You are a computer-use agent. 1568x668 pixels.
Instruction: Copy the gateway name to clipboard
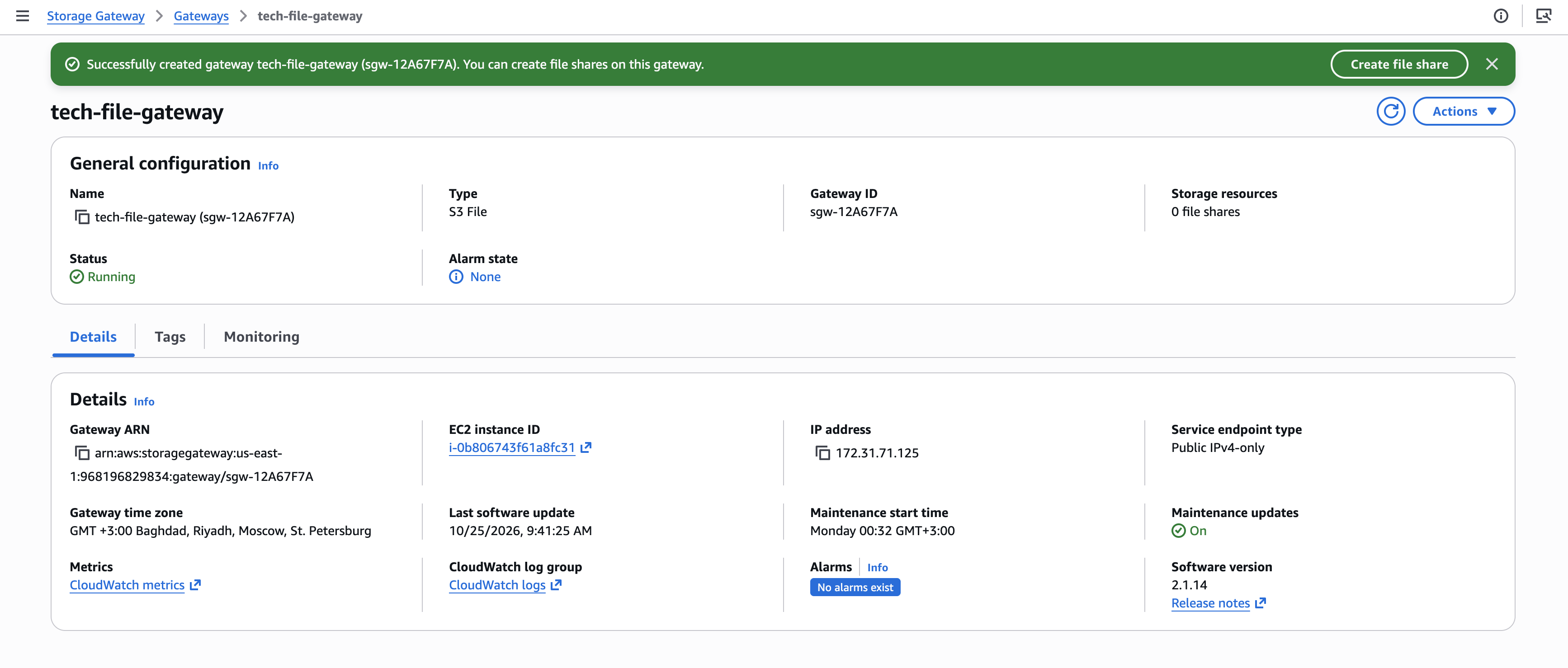[x=82, y=217]
